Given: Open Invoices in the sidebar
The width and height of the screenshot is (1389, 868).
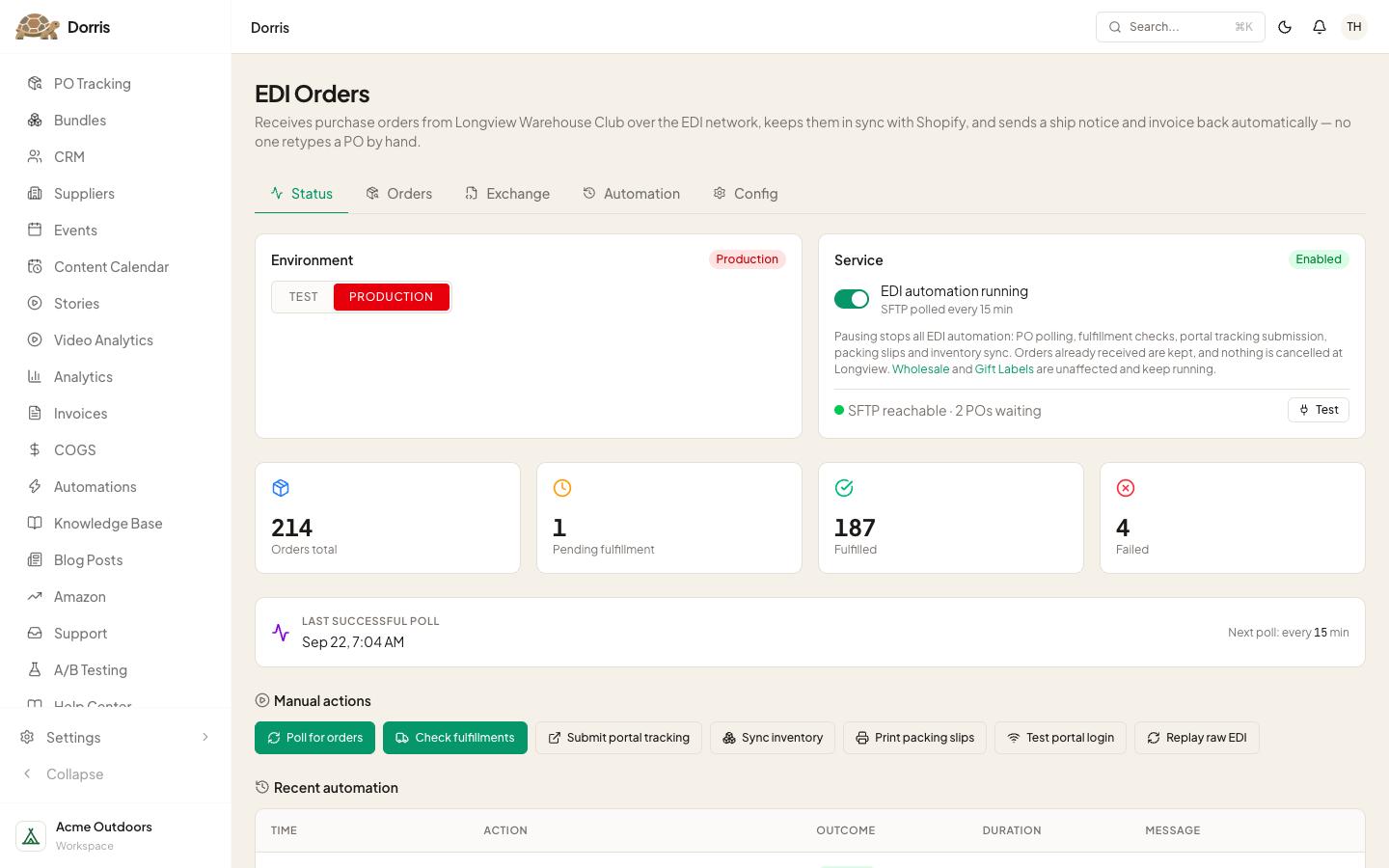Looking at the screenshot, I should point(116,414).
